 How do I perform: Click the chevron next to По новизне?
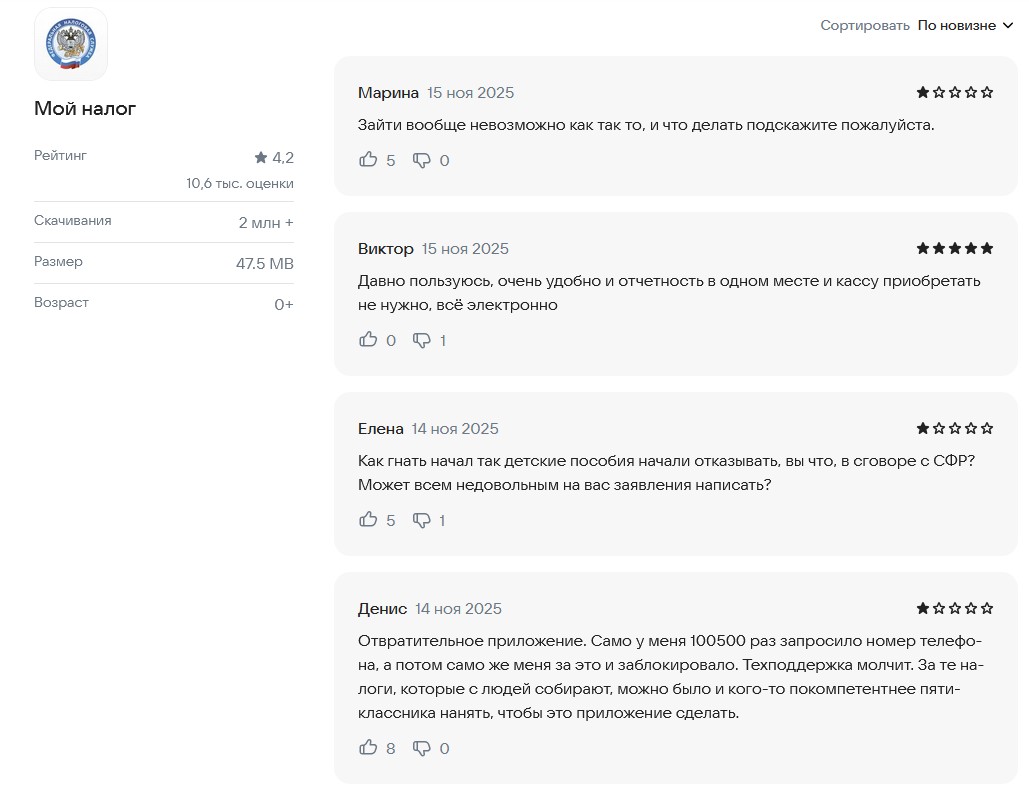tap(1007, 26)
